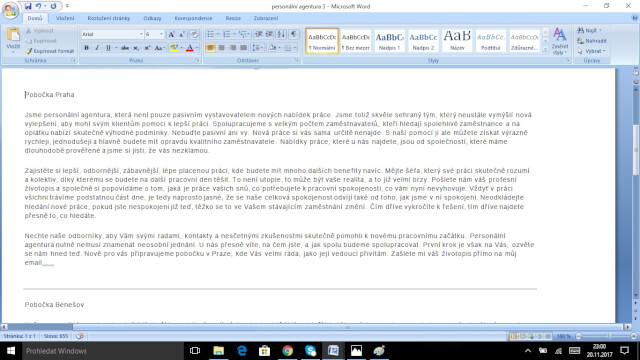The width and height of the screenshot is (640, 360).
Task: Click the Sort icon in paragraph group
Action: click(281, 34)
